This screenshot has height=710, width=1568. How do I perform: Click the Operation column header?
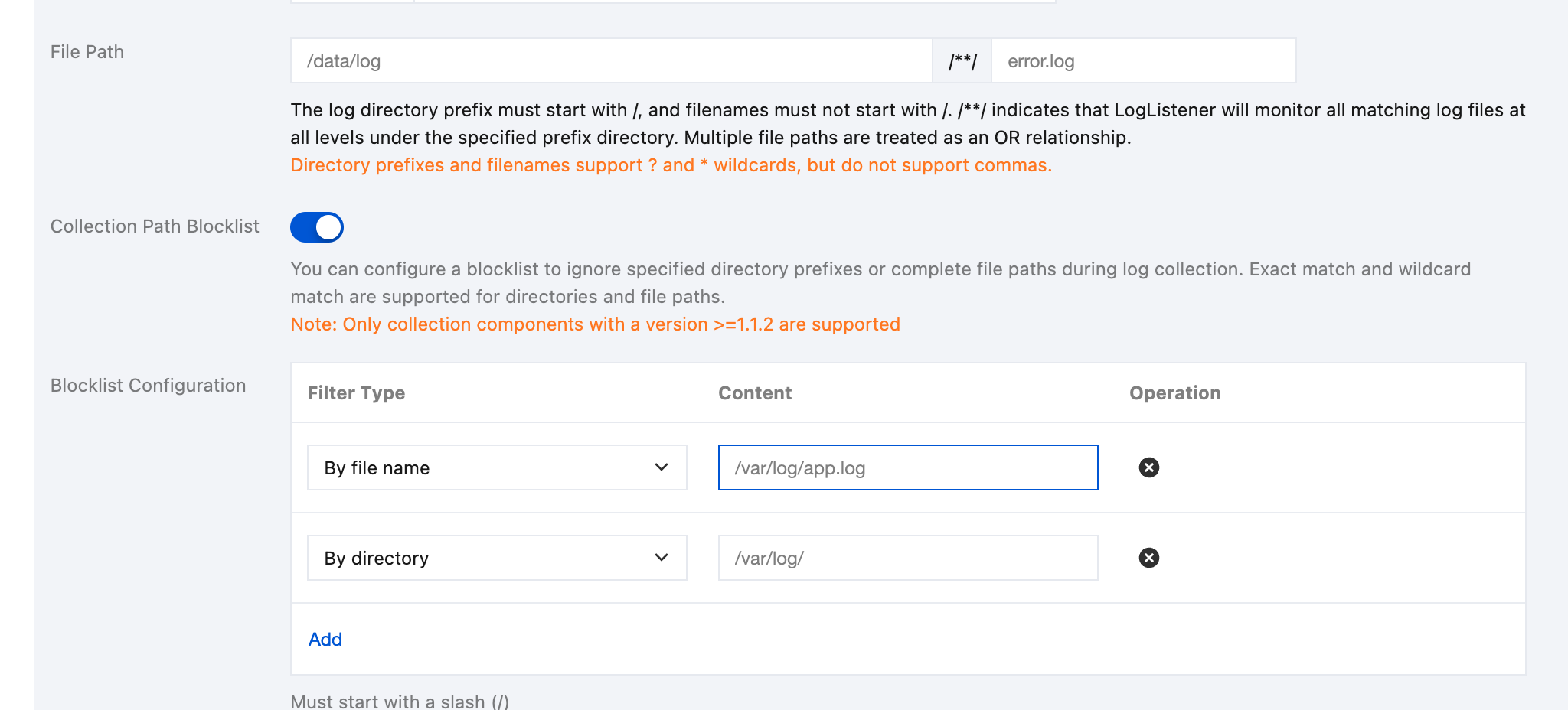(1174, 393)
